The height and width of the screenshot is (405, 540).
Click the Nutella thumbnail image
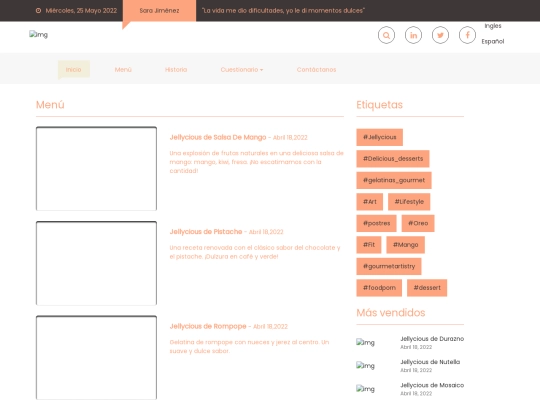tap(365, 366)
